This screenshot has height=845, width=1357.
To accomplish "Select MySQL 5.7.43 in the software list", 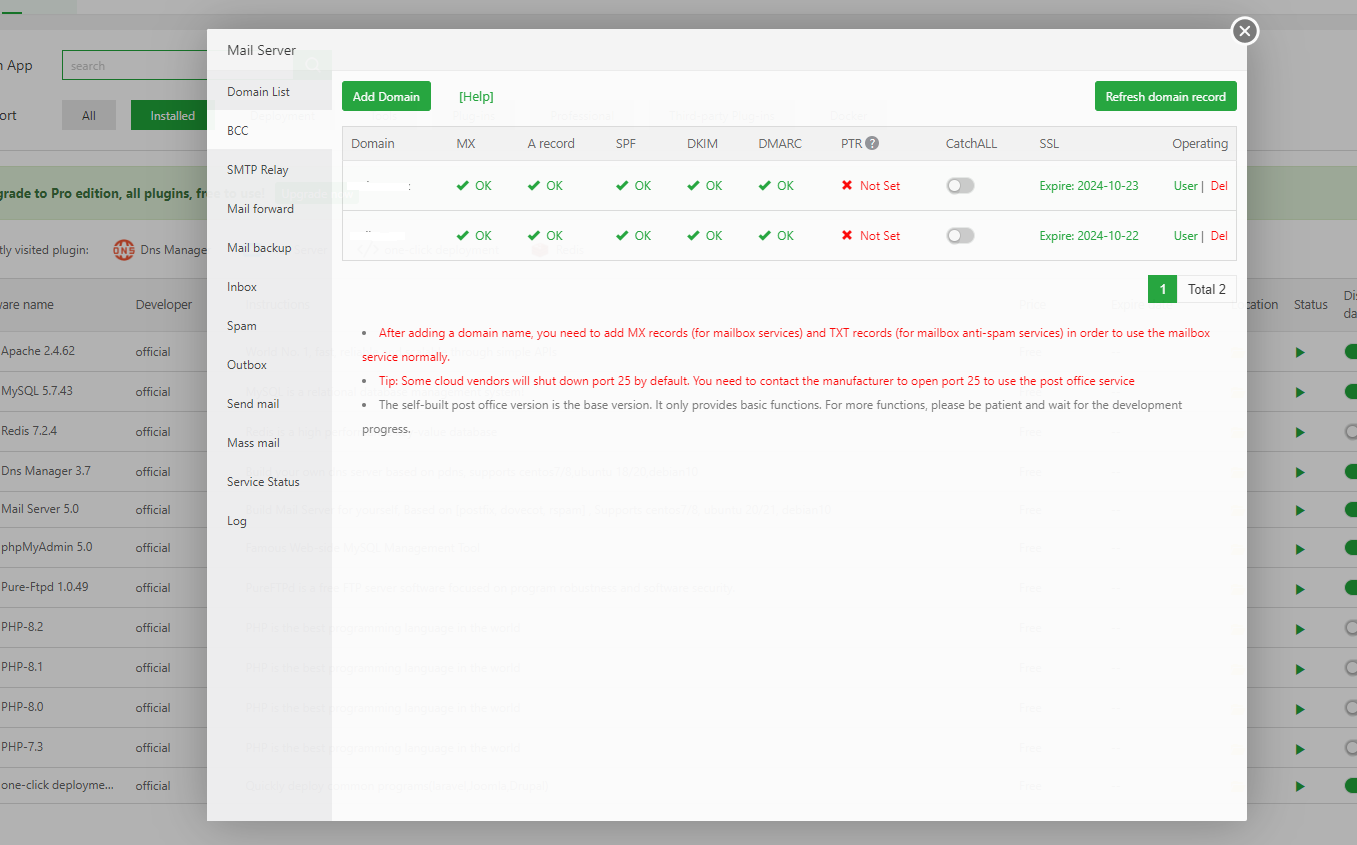I will (x=37, y=391).
